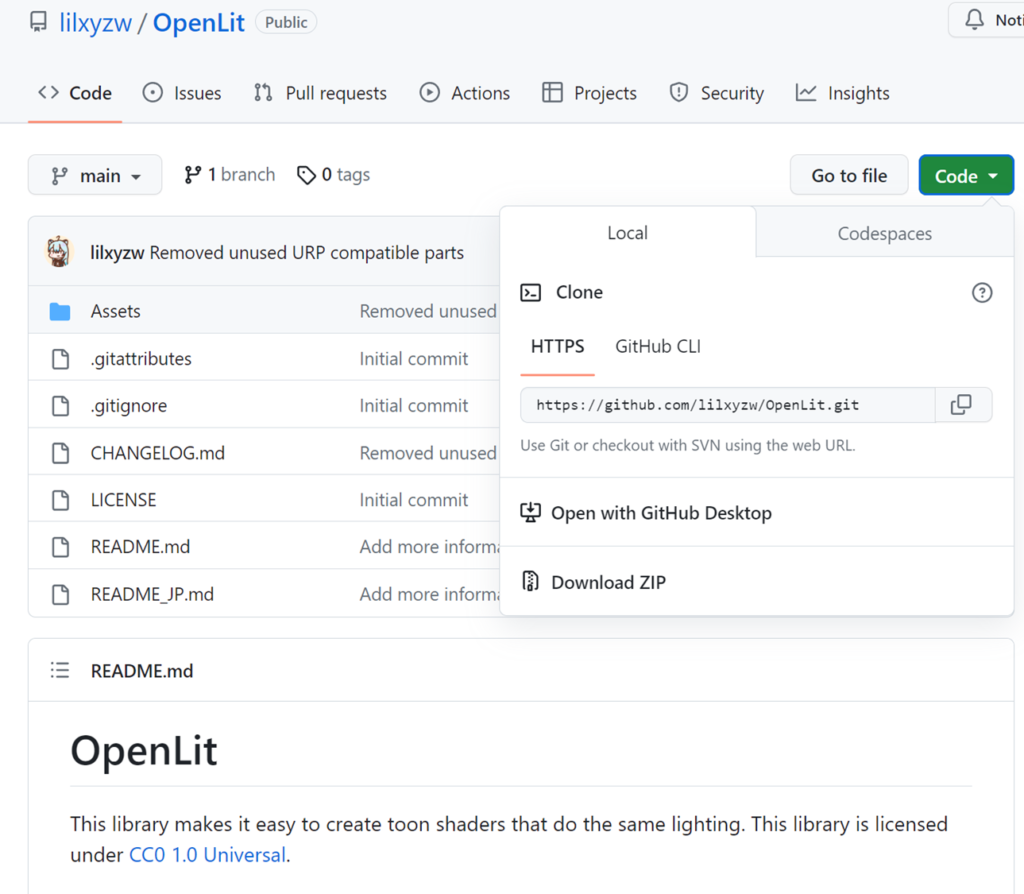The image size is (1024, 894).
Task: Click the clone URL text field
Action: click(x=727, y=405)
